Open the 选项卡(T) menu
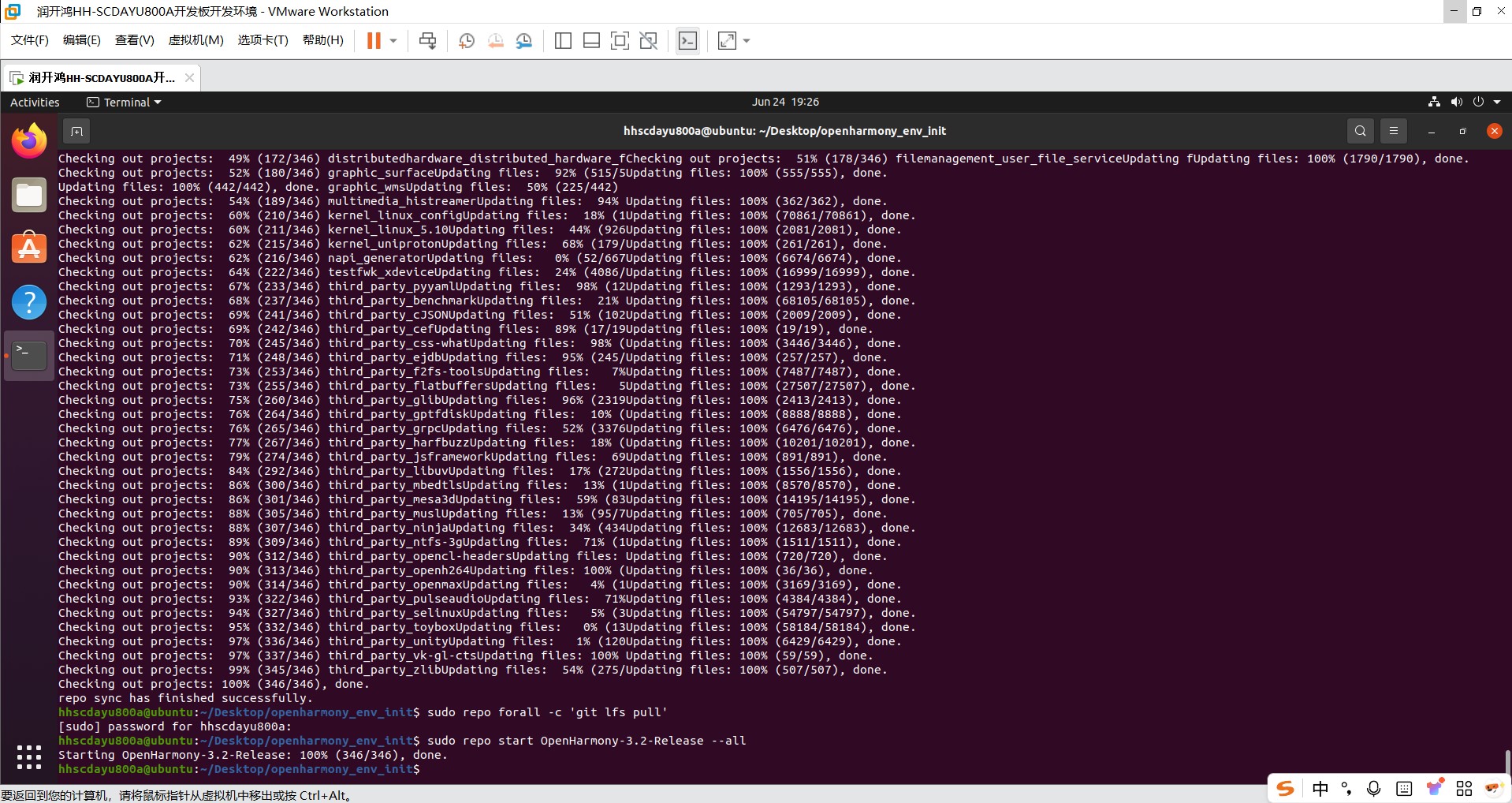Viewport: 1512px width, 803px height. click(x=263, y=40)
